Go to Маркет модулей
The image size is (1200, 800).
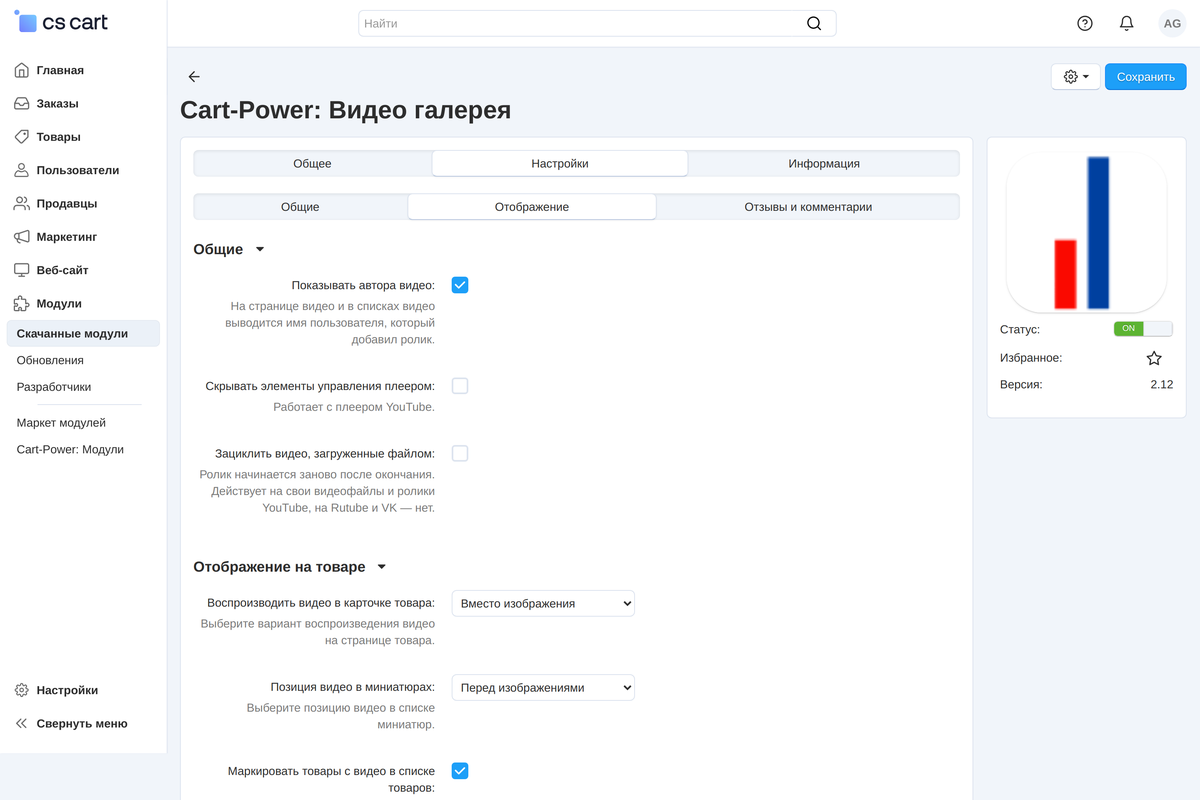pyautogui.click(x=61, y=423)
